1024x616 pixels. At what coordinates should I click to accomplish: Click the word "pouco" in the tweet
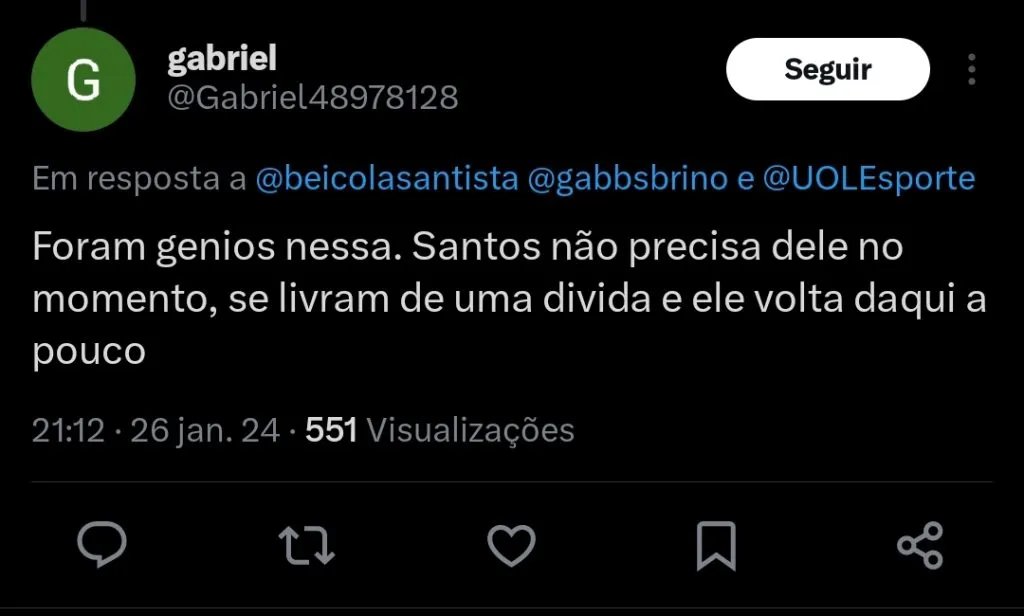click(x=89, y=352)
